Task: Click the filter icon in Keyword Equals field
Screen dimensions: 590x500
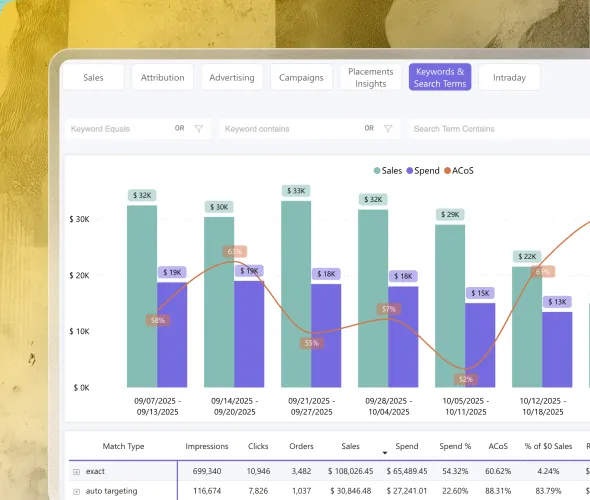Action: click(x=199, y=129)
